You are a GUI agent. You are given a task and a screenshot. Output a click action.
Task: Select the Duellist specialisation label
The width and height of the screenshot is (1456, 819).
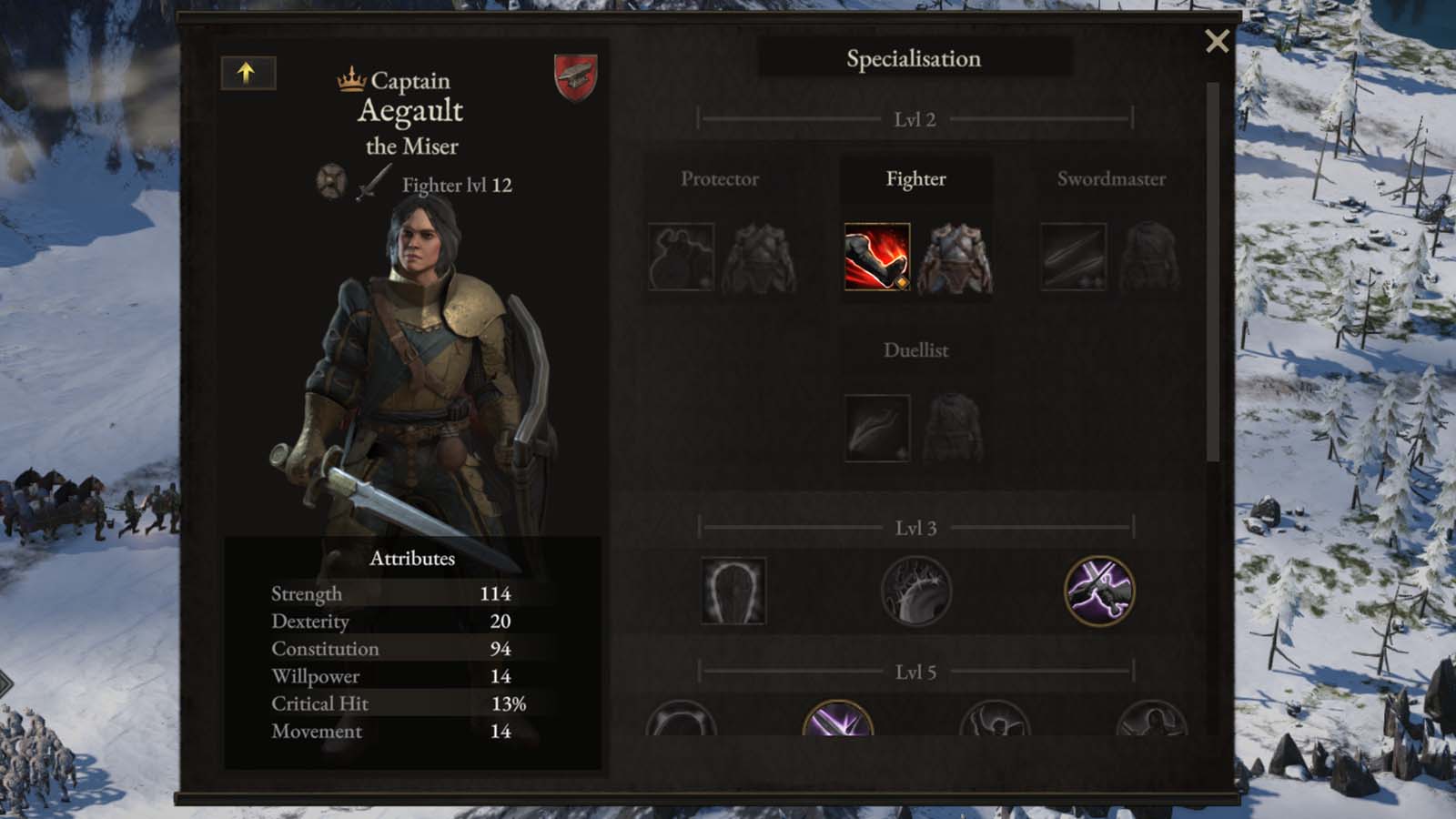click(x=915, y=350)
